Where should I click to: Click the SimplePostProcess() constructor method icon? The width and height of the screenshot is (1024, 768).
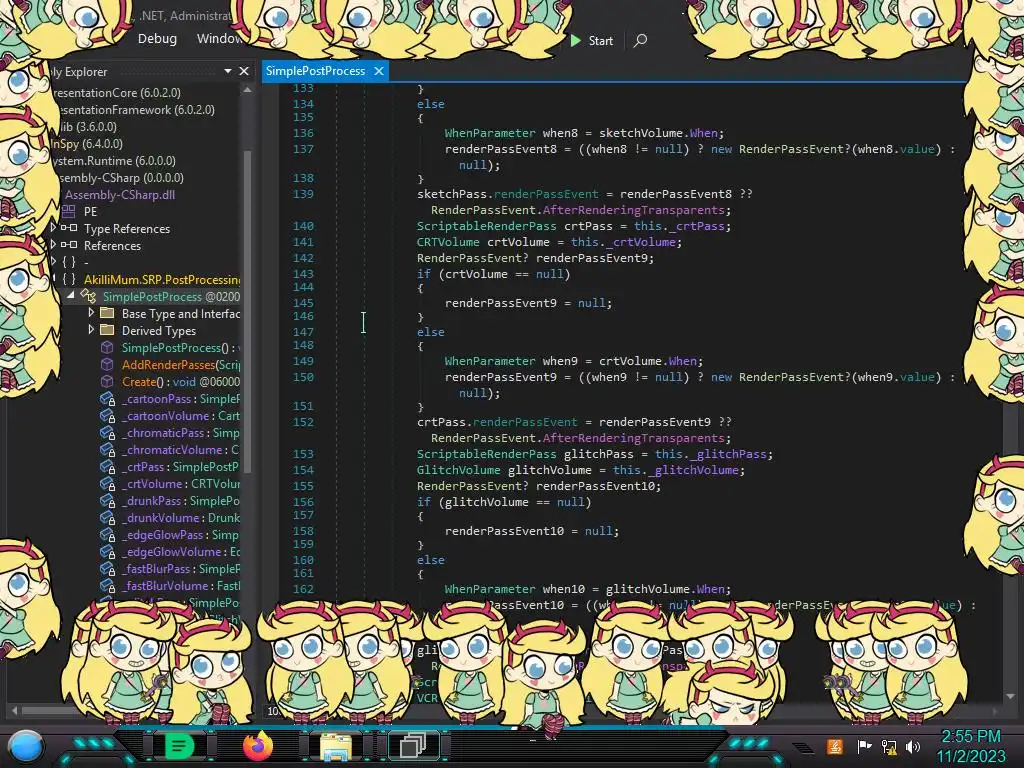pyautogui.click(x=107, y=347)
